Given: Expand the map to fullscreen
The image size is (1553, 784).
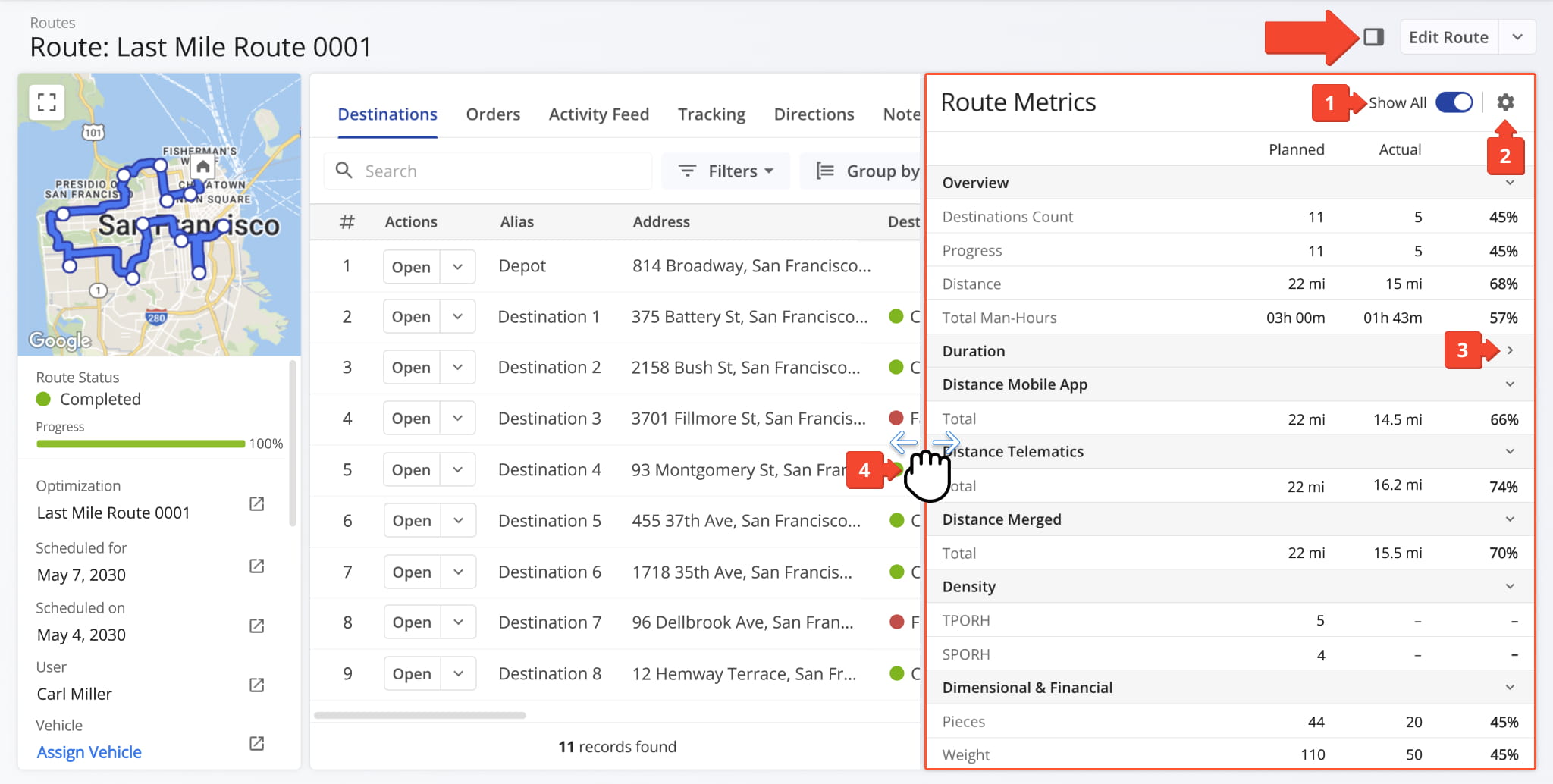Looking at the screenshot, I should tap(47, 102).
